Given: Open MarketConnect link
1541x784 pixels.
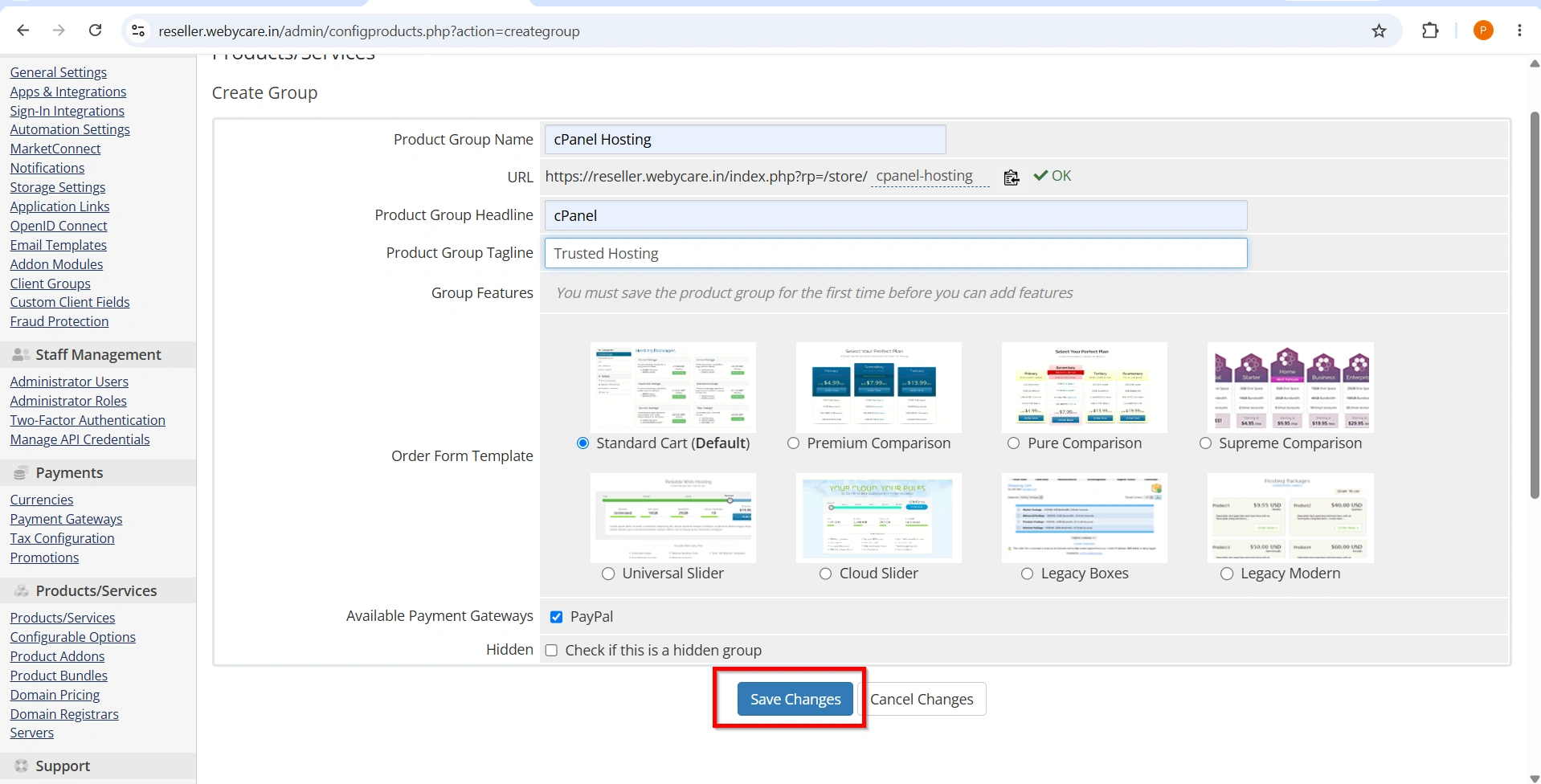Looking at the screenshot, I should (x=55, y=149).
